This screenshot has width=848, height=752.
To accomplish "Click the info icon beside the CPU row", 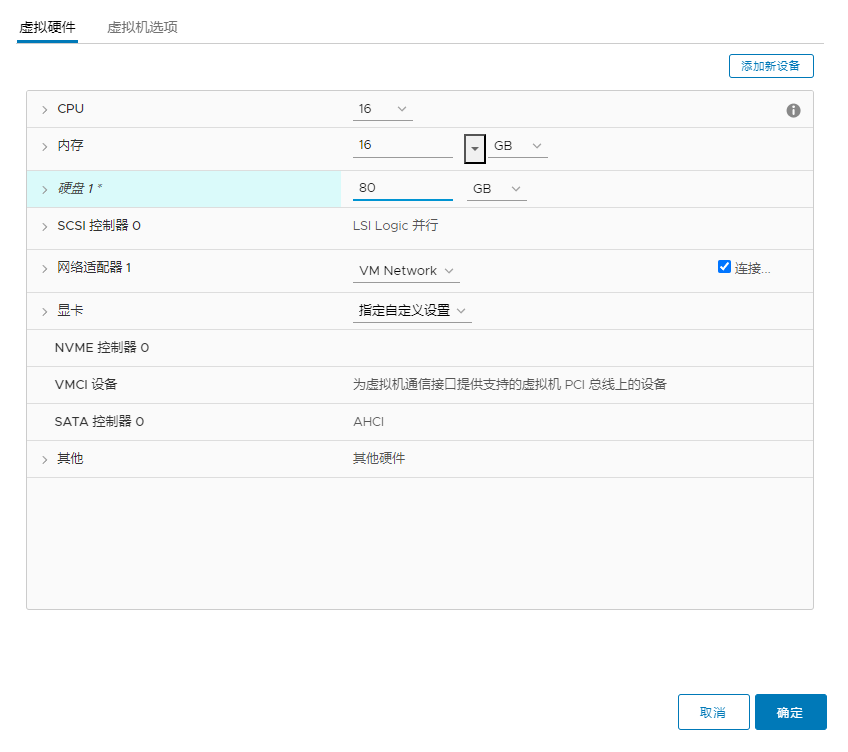I will pyautogui.click(x=793, y=110).
